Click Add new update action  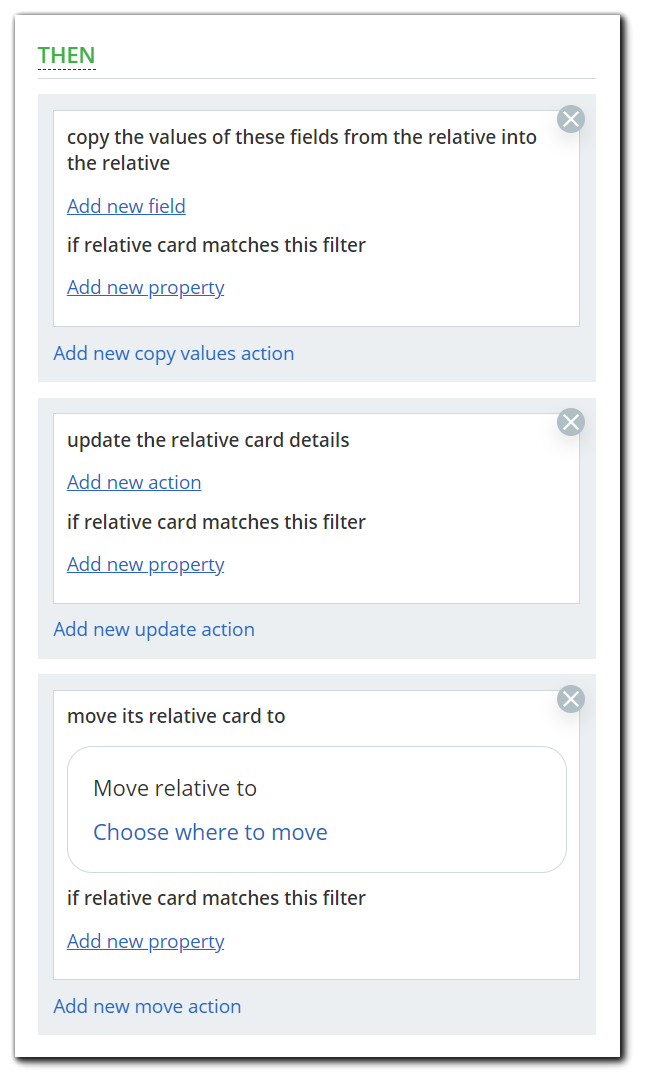[x=154, y=629]
